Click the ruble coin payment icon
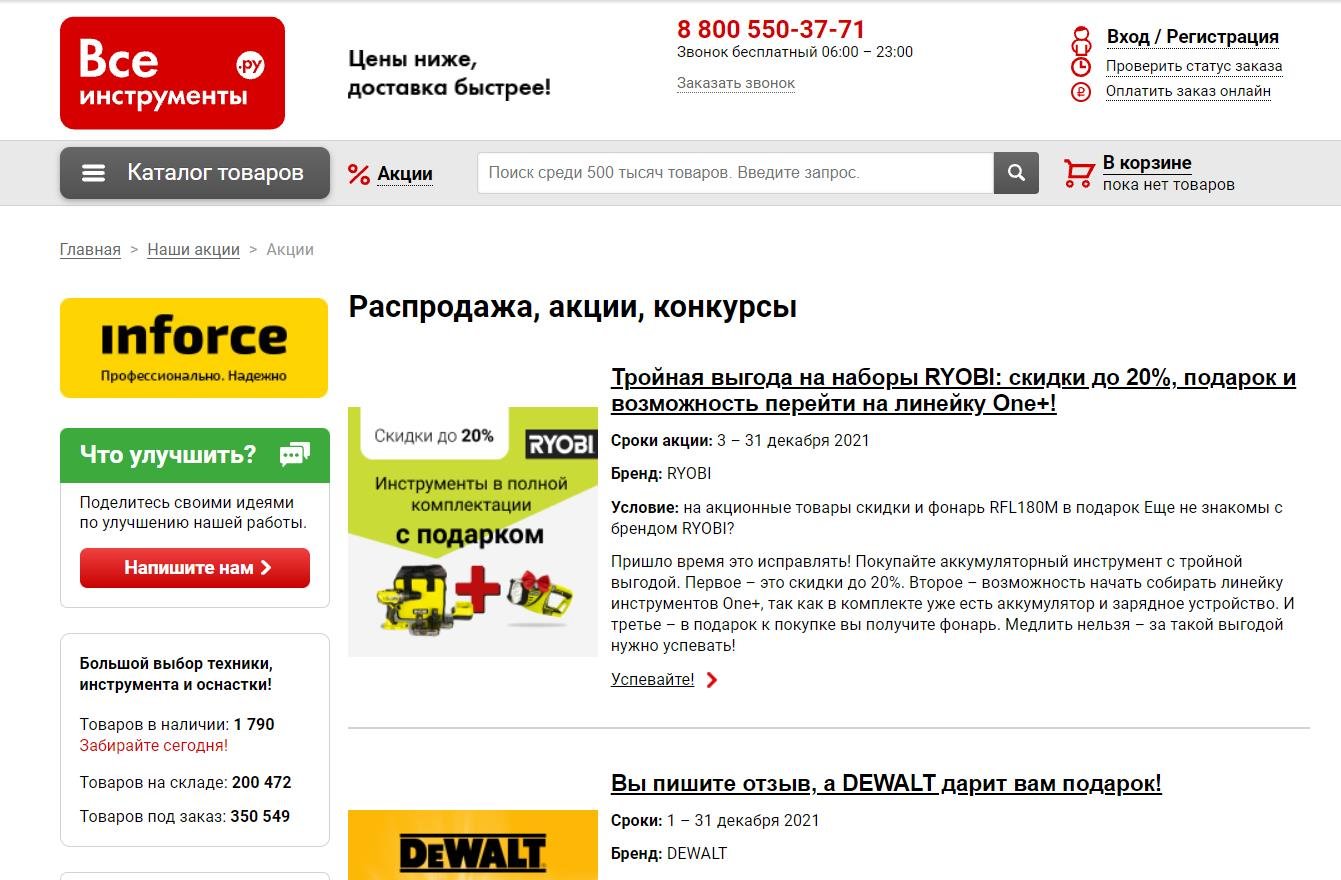The width and height of the screenshot is (1341, 880). (x=1081, y=92)
